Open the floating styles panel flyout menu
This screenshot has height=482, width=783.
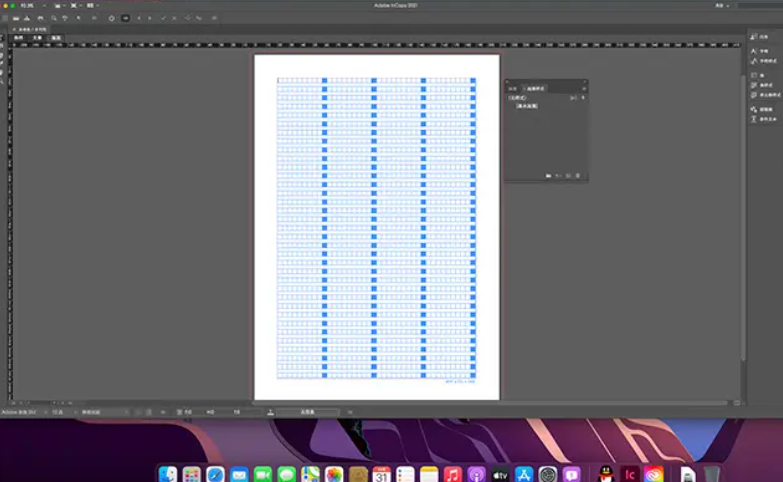pos(583,89)
